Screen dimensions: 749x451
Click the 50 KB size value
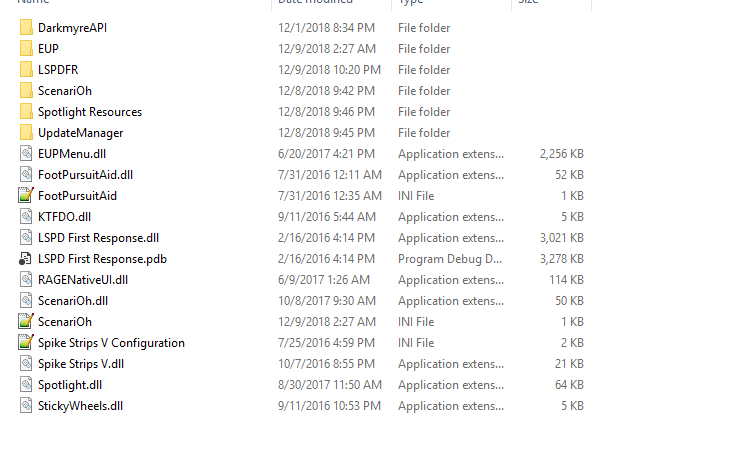pos(569,301)
